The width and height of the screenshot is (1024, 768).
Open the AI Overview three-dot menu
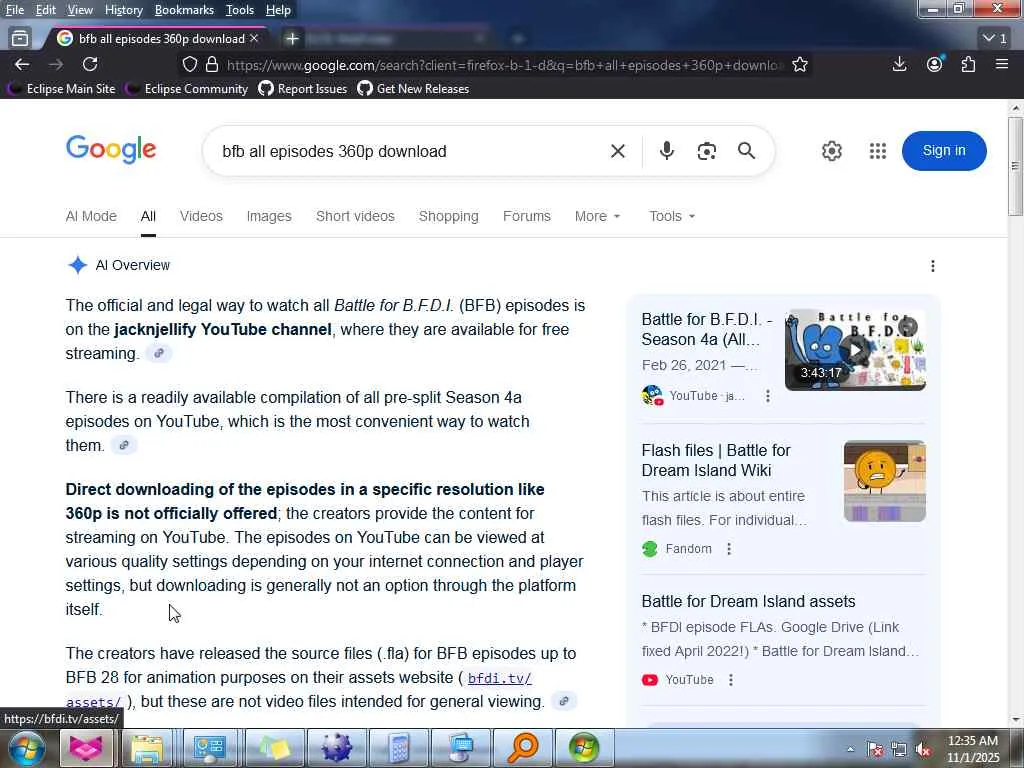[933, 266]
